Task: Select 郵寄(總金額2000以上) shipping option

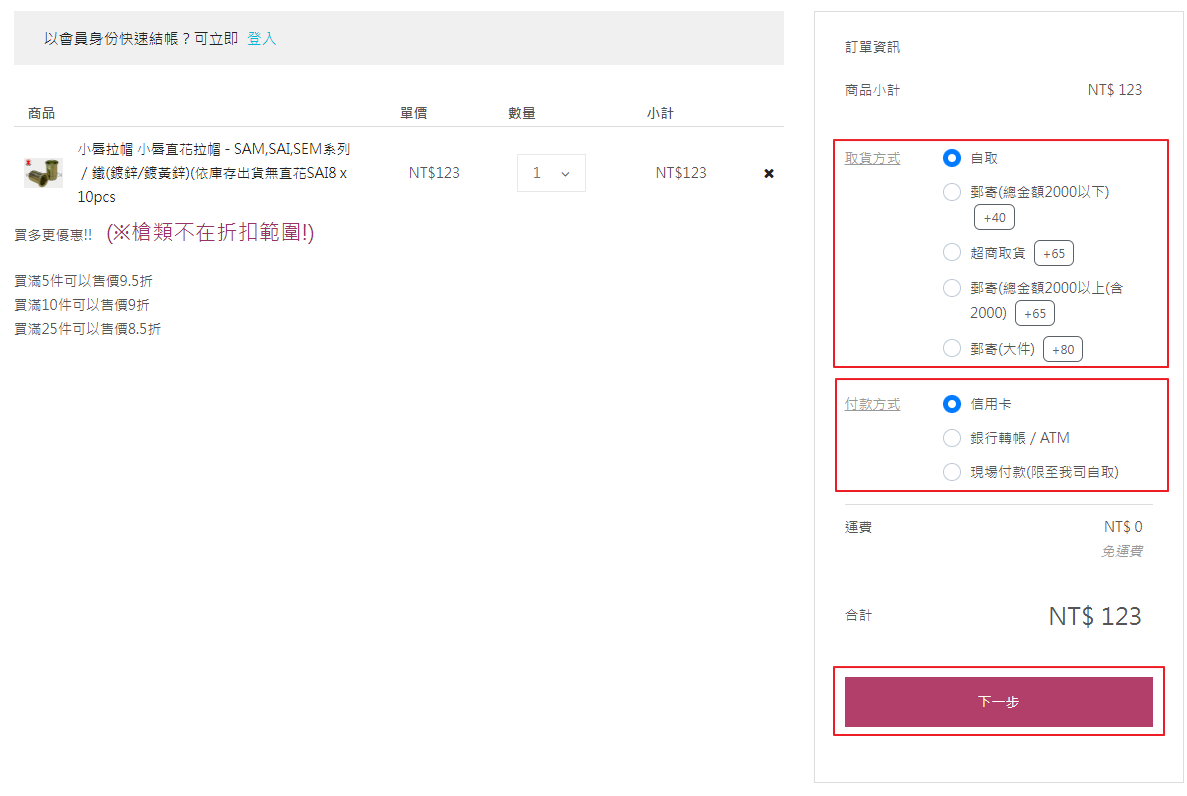Action: [952, 288]
